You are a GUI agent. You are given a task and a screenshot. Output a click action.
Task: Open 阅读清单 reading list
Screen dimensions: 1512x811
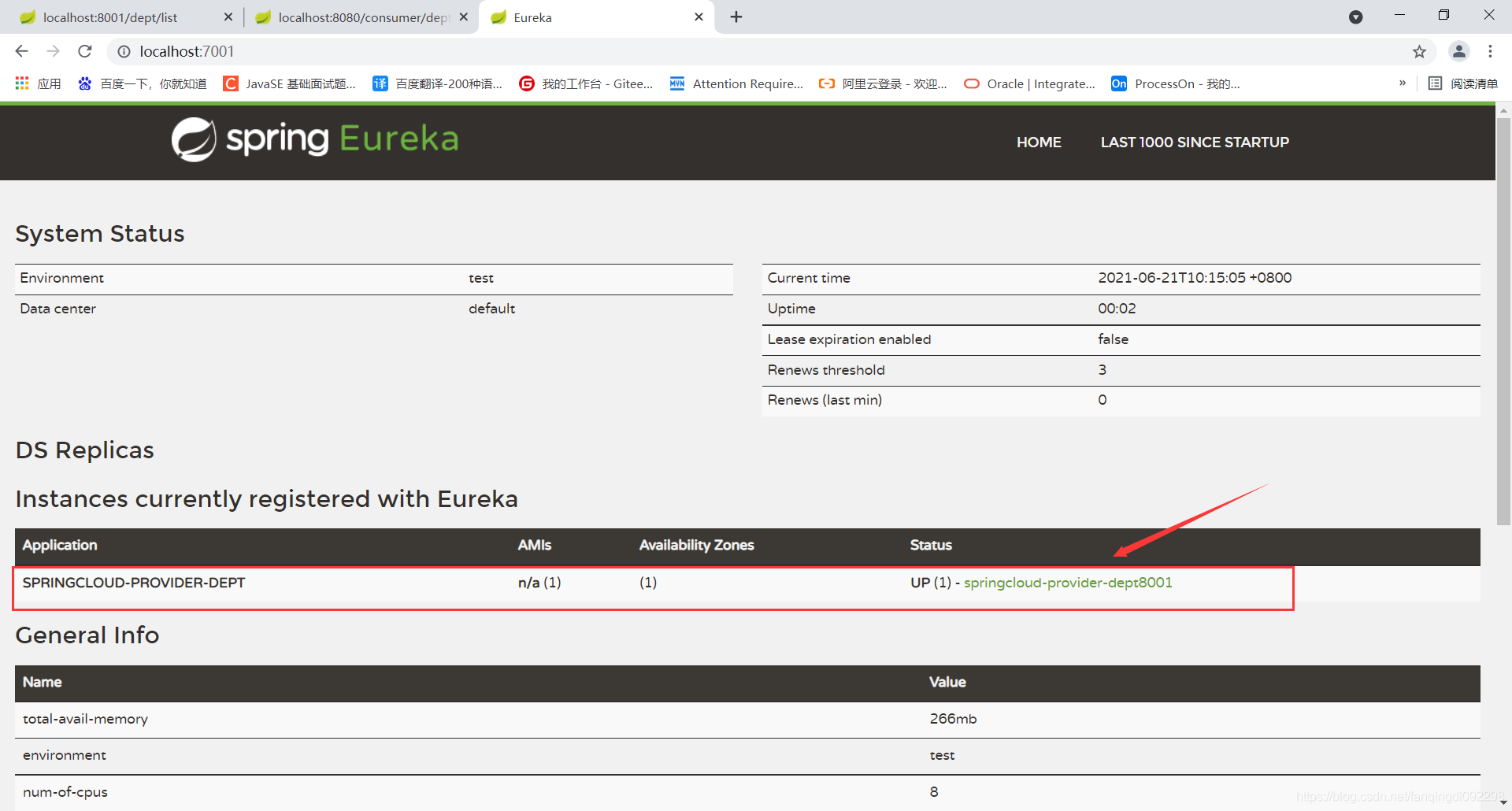click(x=1463, y=83)
